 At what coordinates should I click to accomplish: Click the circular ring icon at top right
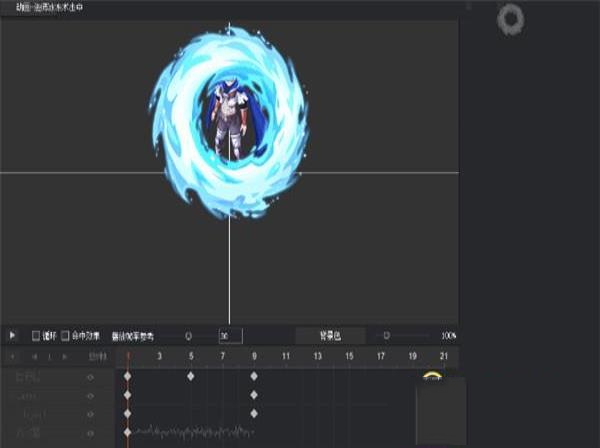[510, 19]
